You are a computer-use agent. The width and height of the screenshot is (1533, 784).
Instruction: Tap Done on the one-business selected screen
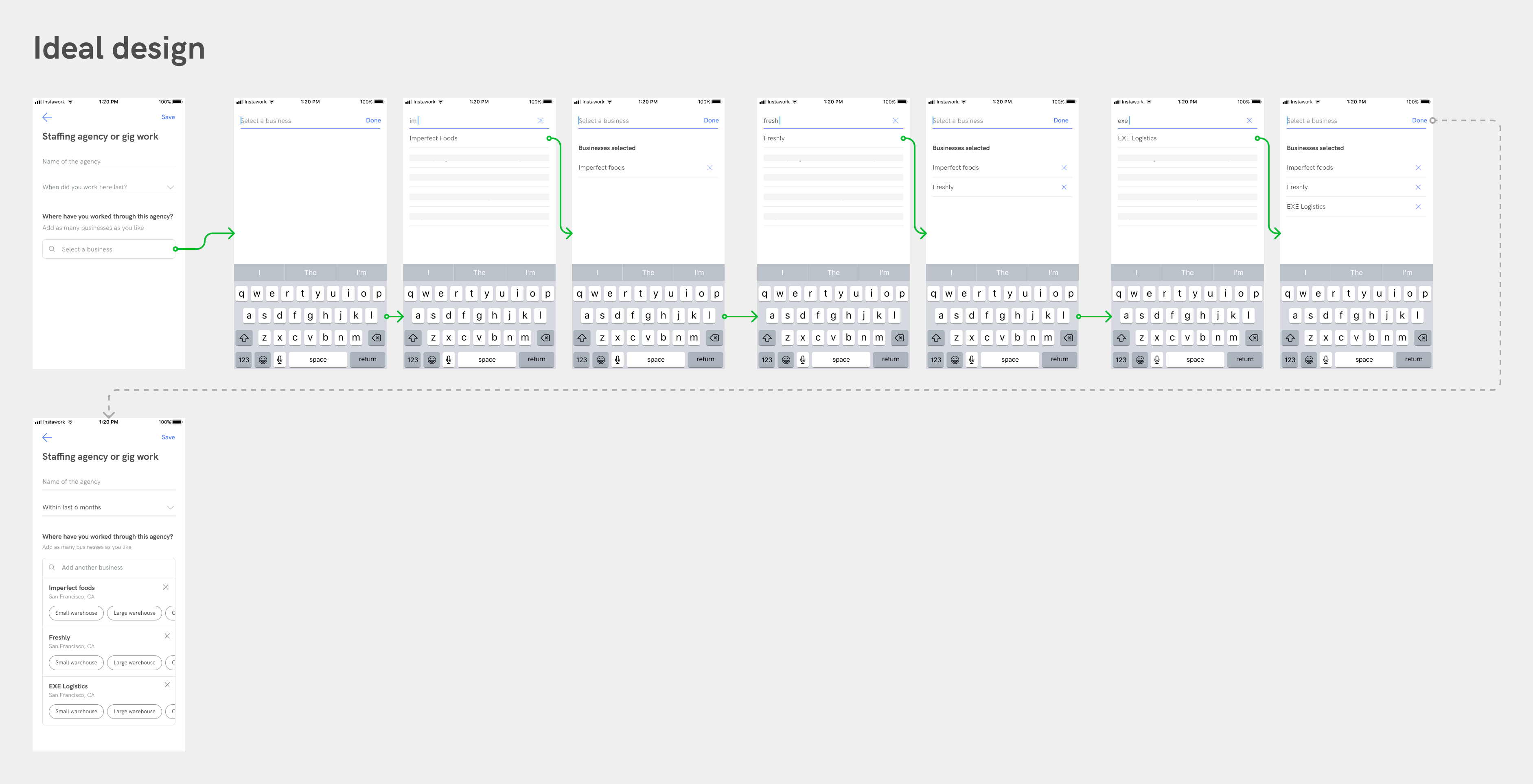click(711, 120)
